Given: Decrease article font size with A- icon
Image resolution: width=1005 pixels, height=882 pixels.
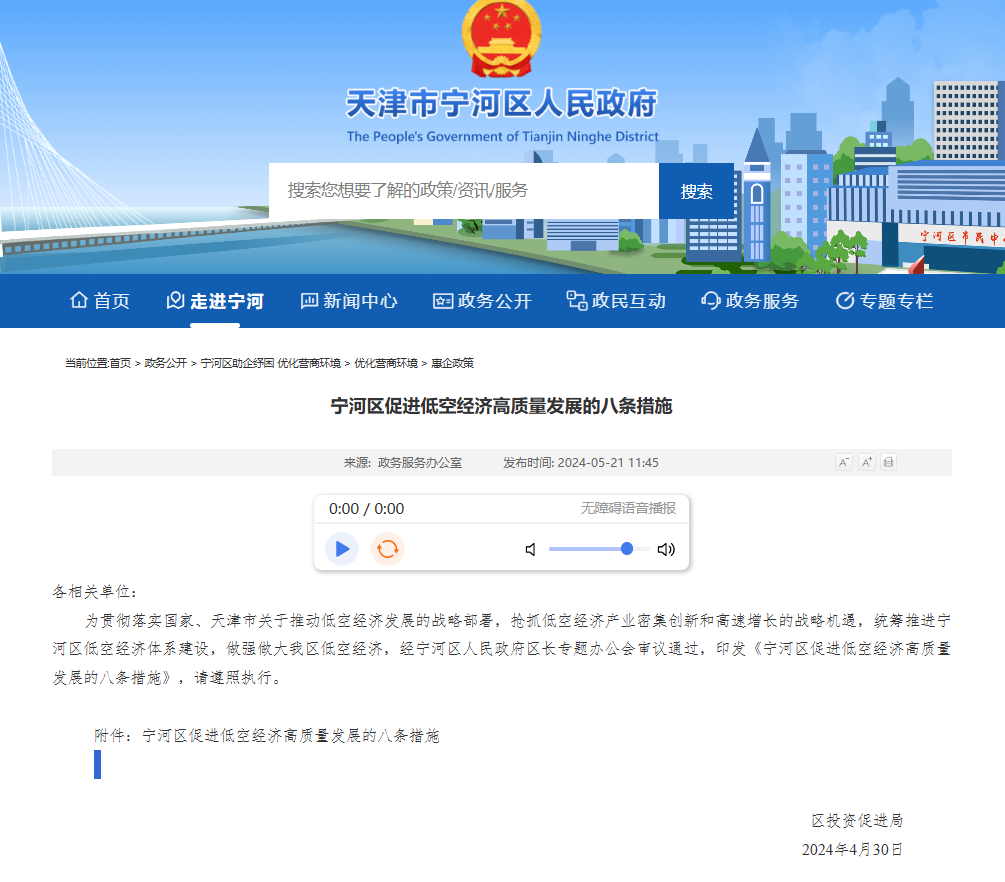Looking at the screenshot, I should (x=844, y=461).
